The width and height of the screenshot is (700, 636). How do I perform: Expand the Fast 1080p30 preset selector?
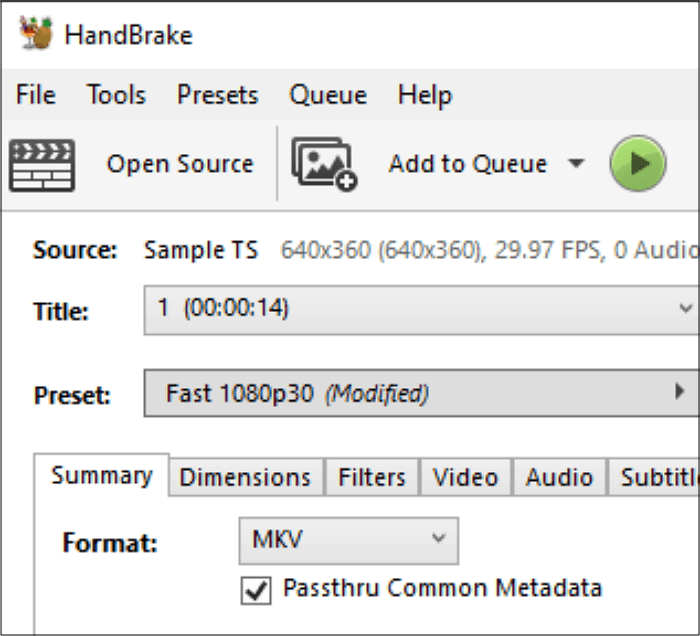(420, 393)
